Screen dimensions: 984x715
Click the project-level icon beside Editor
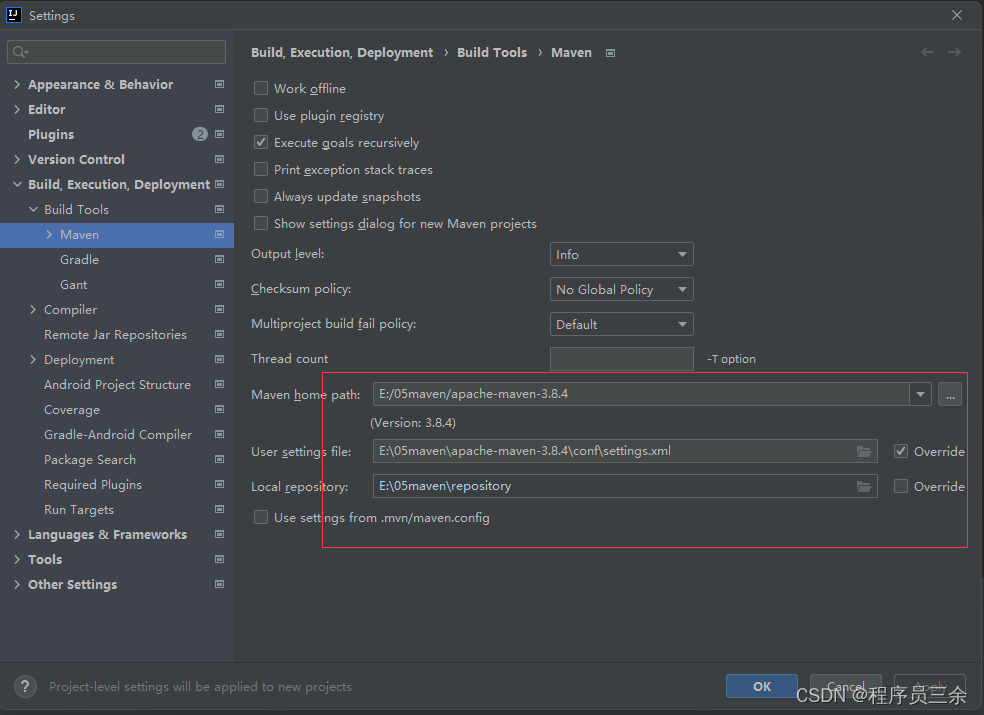220,109
